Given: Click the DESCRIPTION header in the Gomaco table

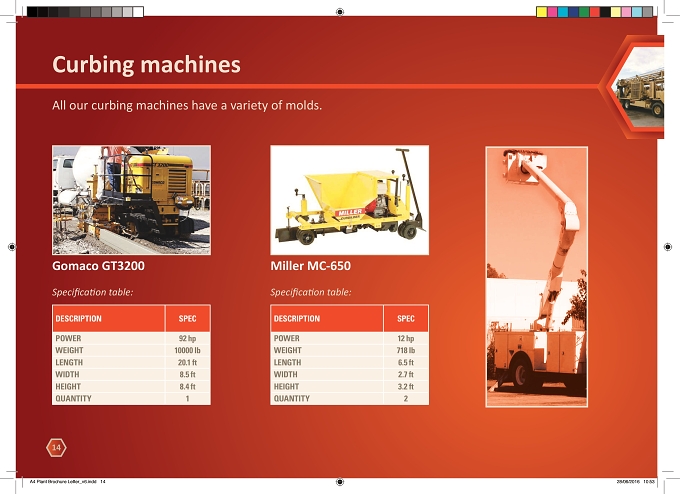Looking at the screenshot, I should pyautogui.click(x=78, y=318).
